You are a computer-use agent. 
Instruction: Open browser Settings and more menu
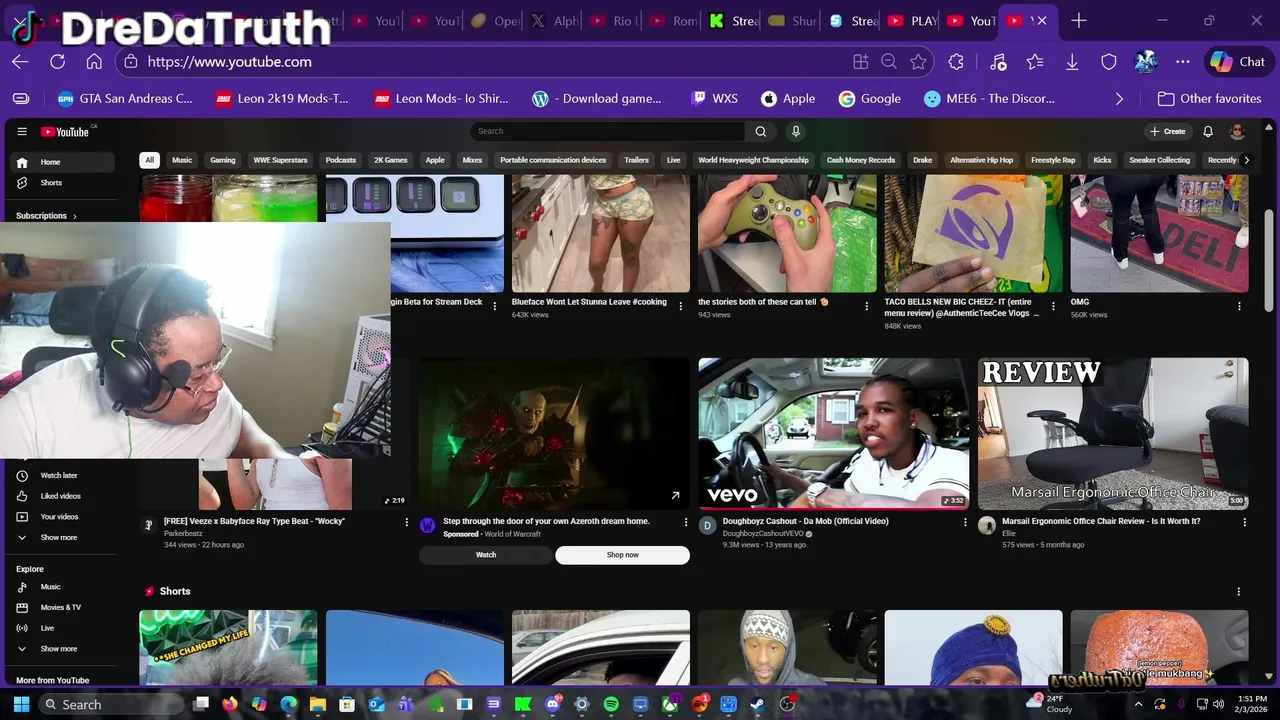coord(1183,62)
